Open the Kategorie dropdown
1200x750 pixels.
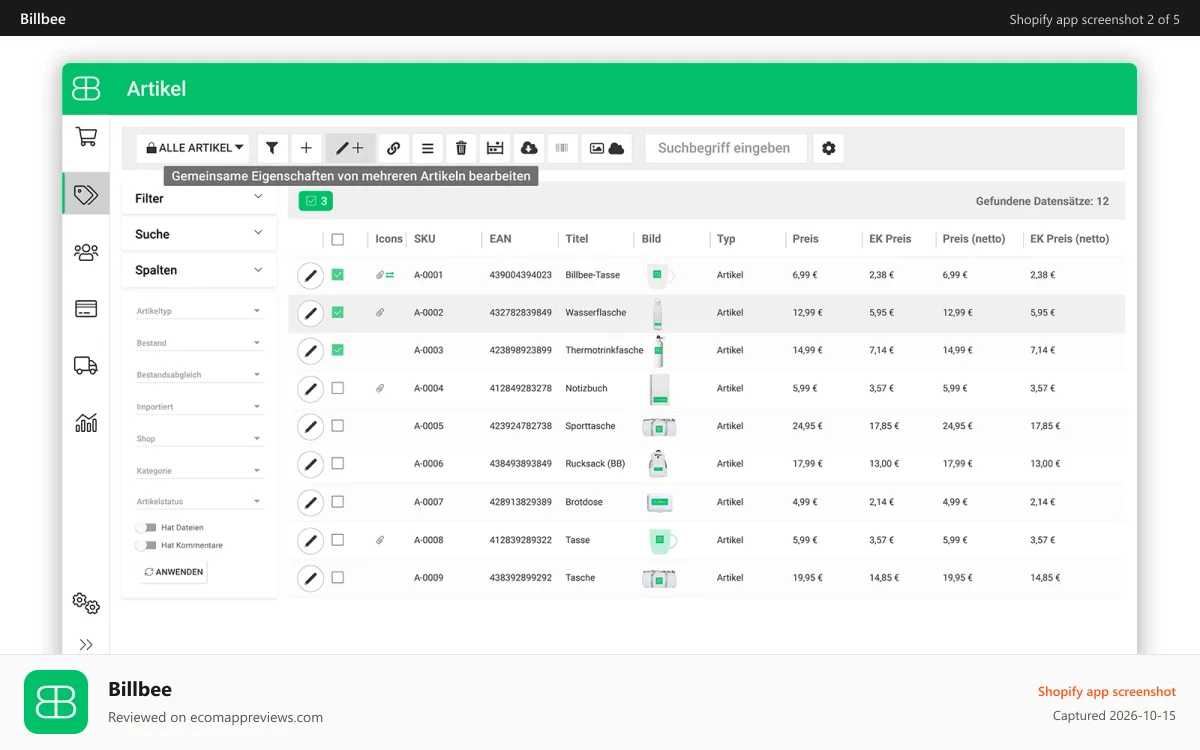(198, 470)
